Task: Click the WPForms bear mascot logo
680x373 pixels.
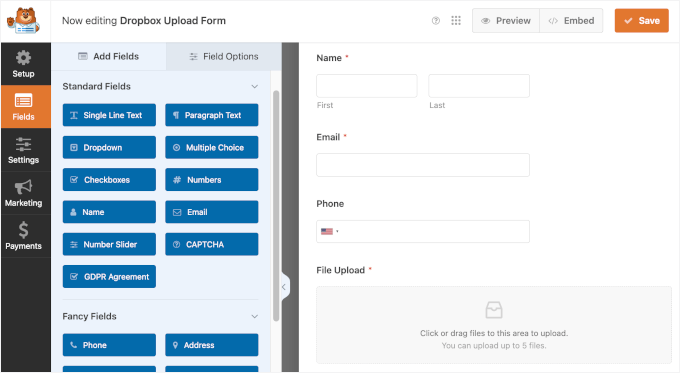Action: pos(24,21)
